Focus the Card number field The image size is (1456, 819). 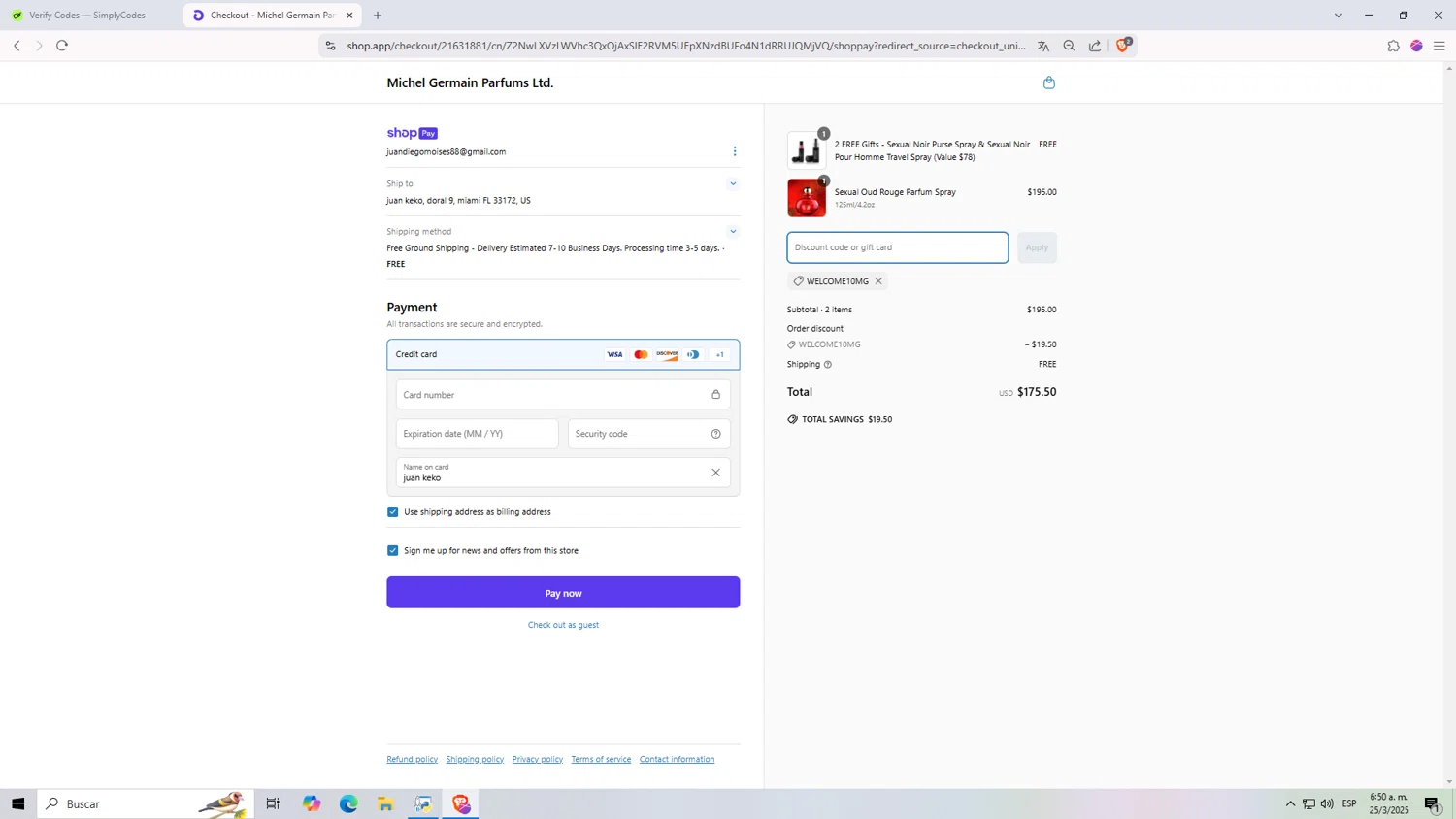(x=563, y=395)
